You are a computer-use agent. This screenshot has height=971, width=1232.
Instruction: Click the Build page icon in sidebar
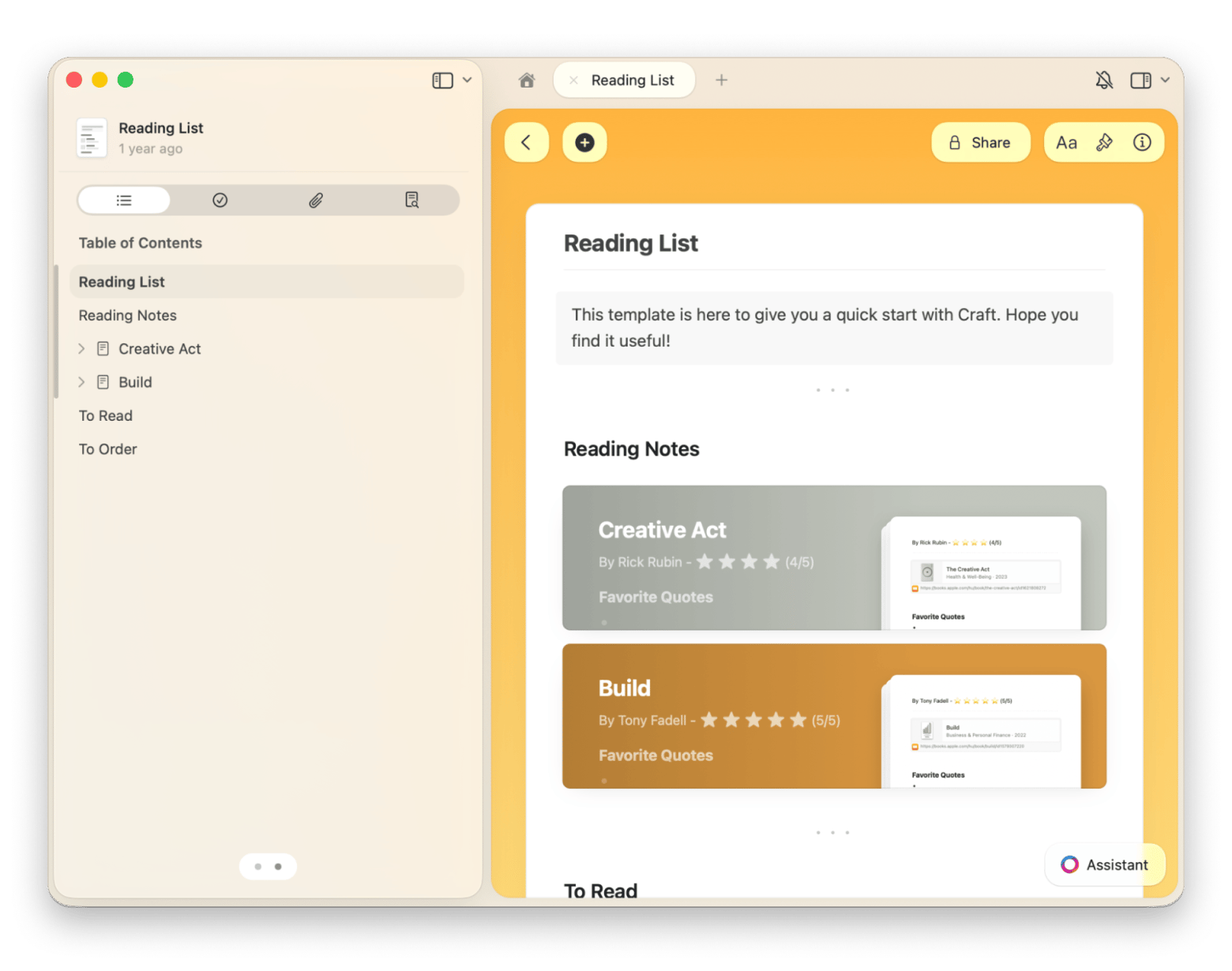(103, 382)
